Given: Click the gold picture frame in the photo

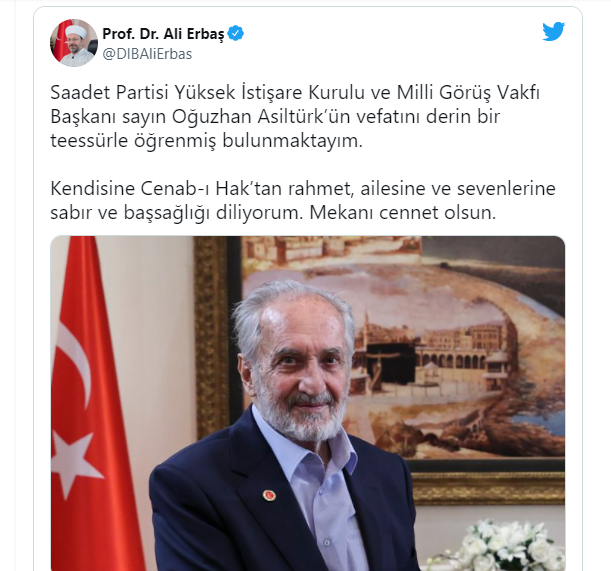Looking at the screenshot, I should (x=212, y=335).
